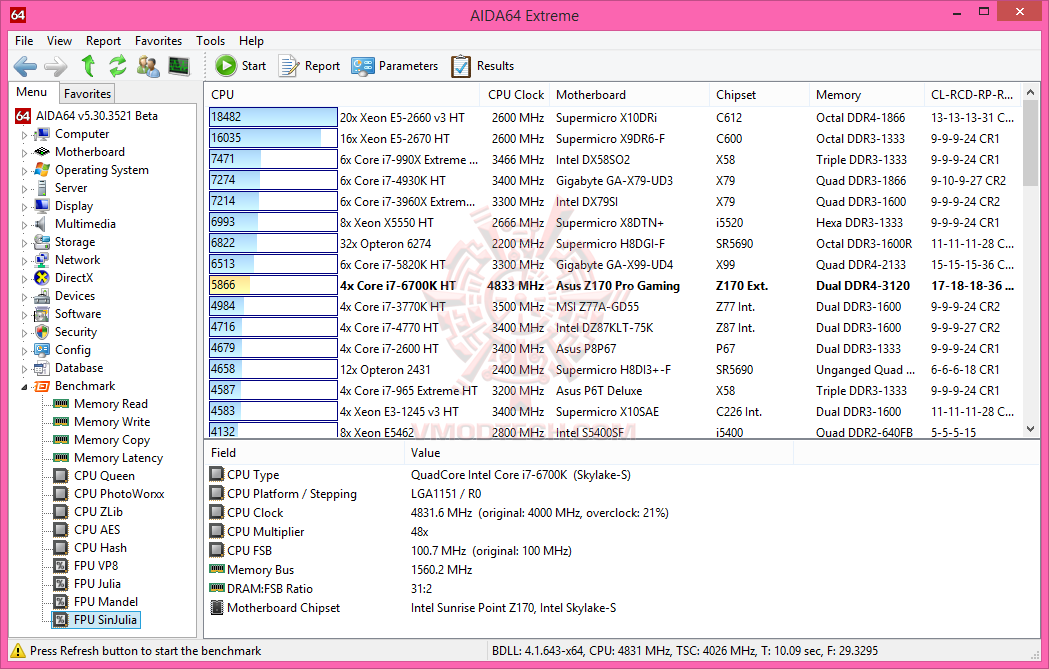Open benchmark Parameters

395,66
